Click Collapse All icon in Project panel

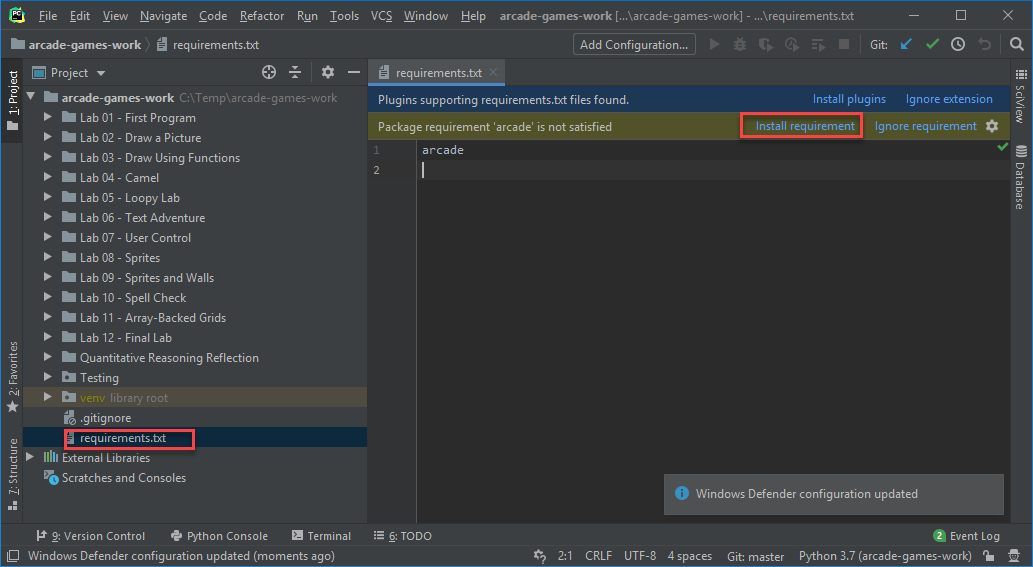click(x=295, y=72)
